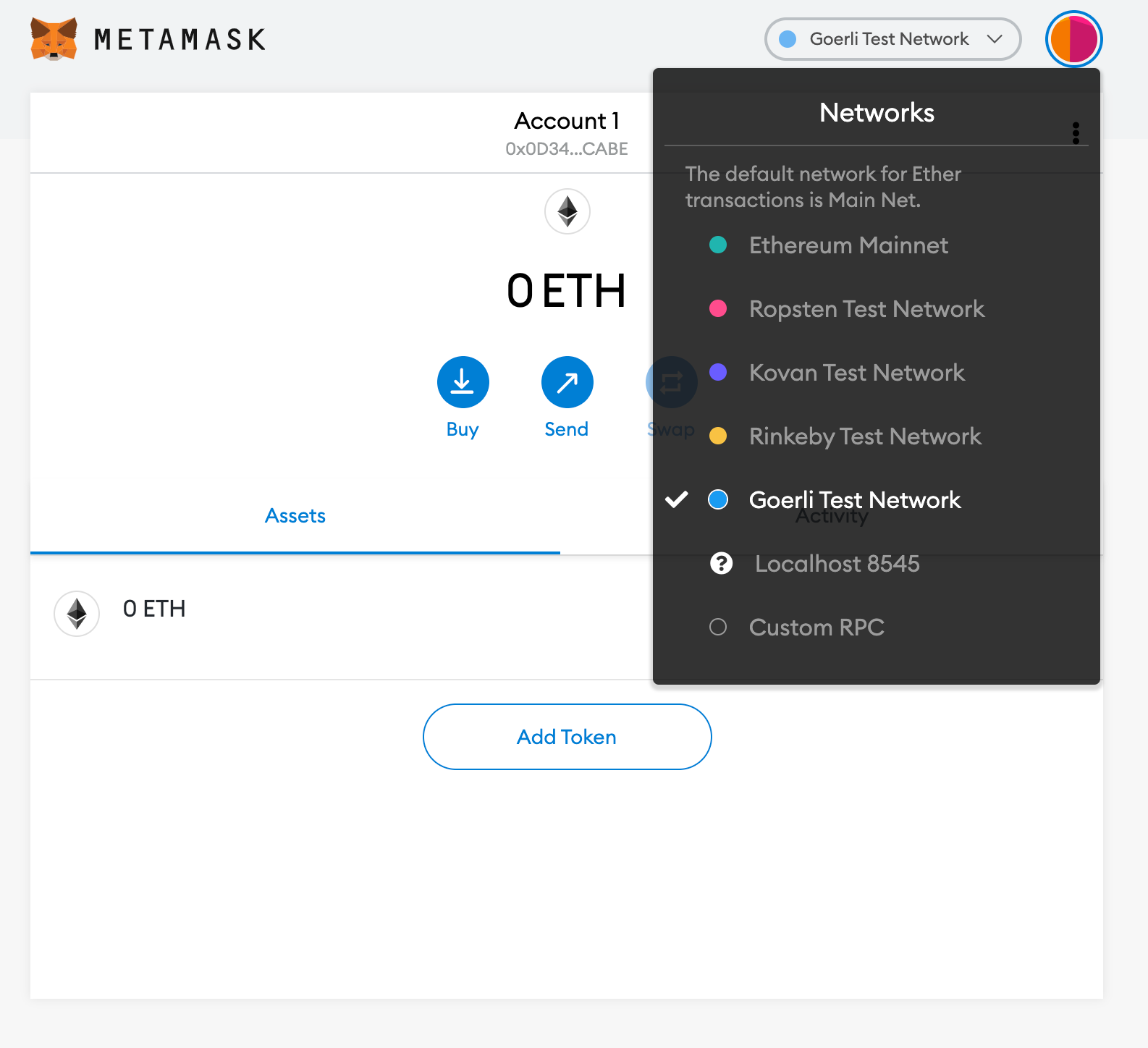Click the Ethereum icon in the asset row

click(77, 614)
